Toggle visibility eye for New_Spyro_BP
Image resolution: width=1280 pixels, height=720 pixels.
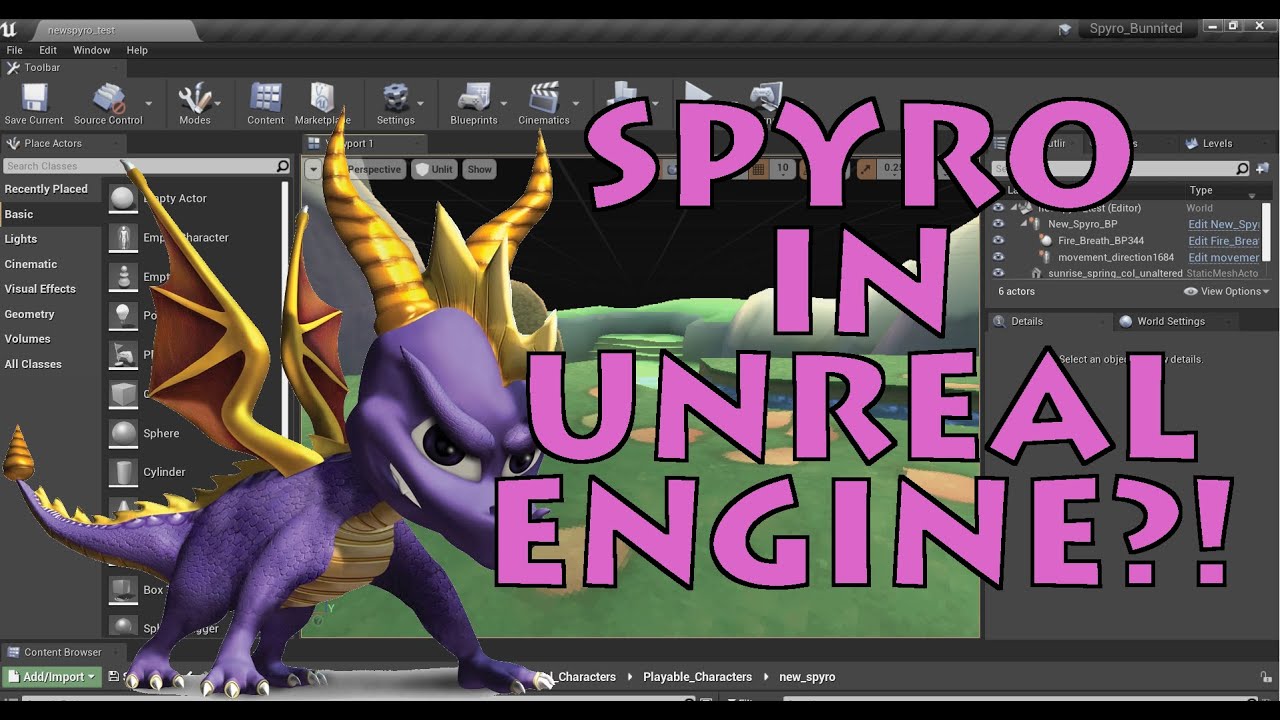(998, 224)
